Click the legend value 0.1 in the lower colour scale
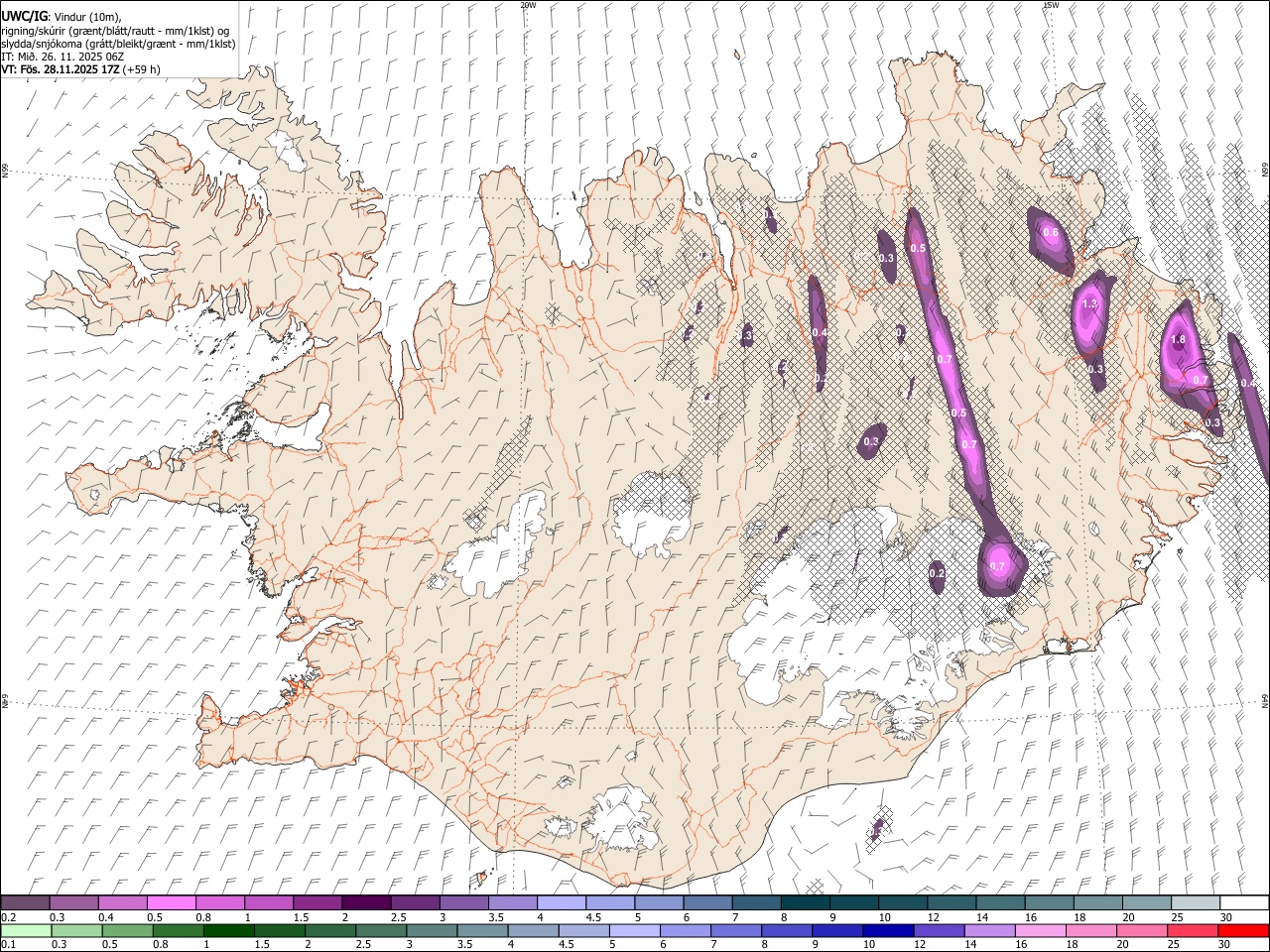1270x952 pixels. 7,945
